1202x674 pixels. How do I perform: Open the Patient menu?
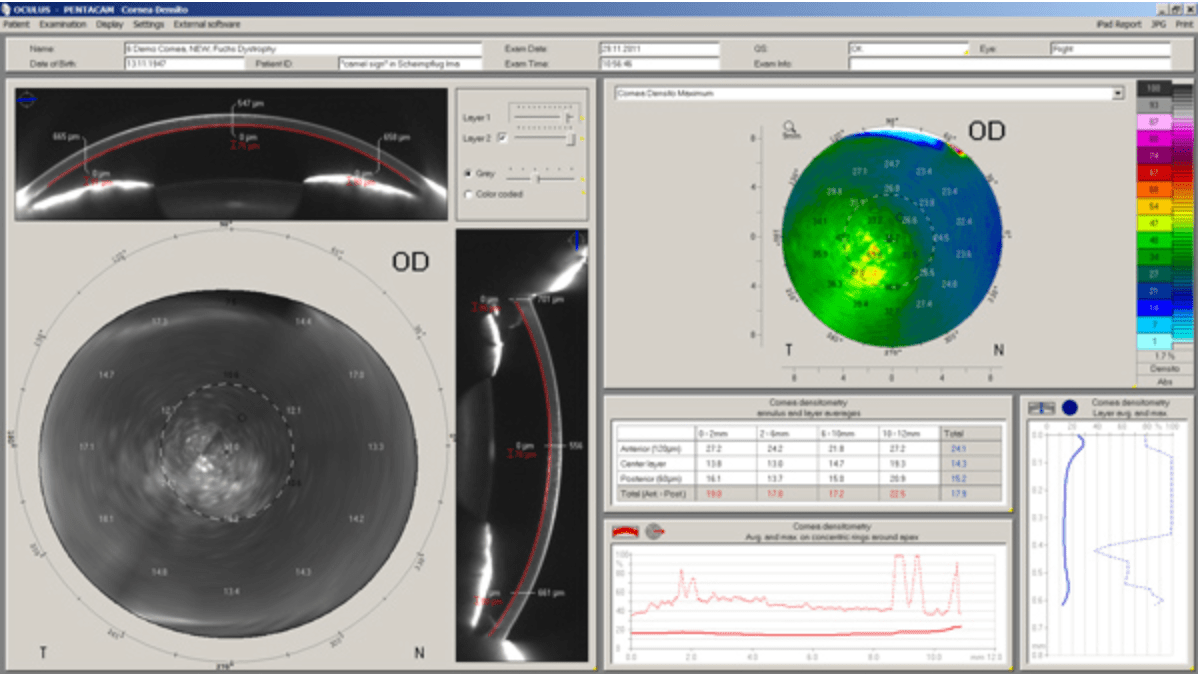pos(17,23)
